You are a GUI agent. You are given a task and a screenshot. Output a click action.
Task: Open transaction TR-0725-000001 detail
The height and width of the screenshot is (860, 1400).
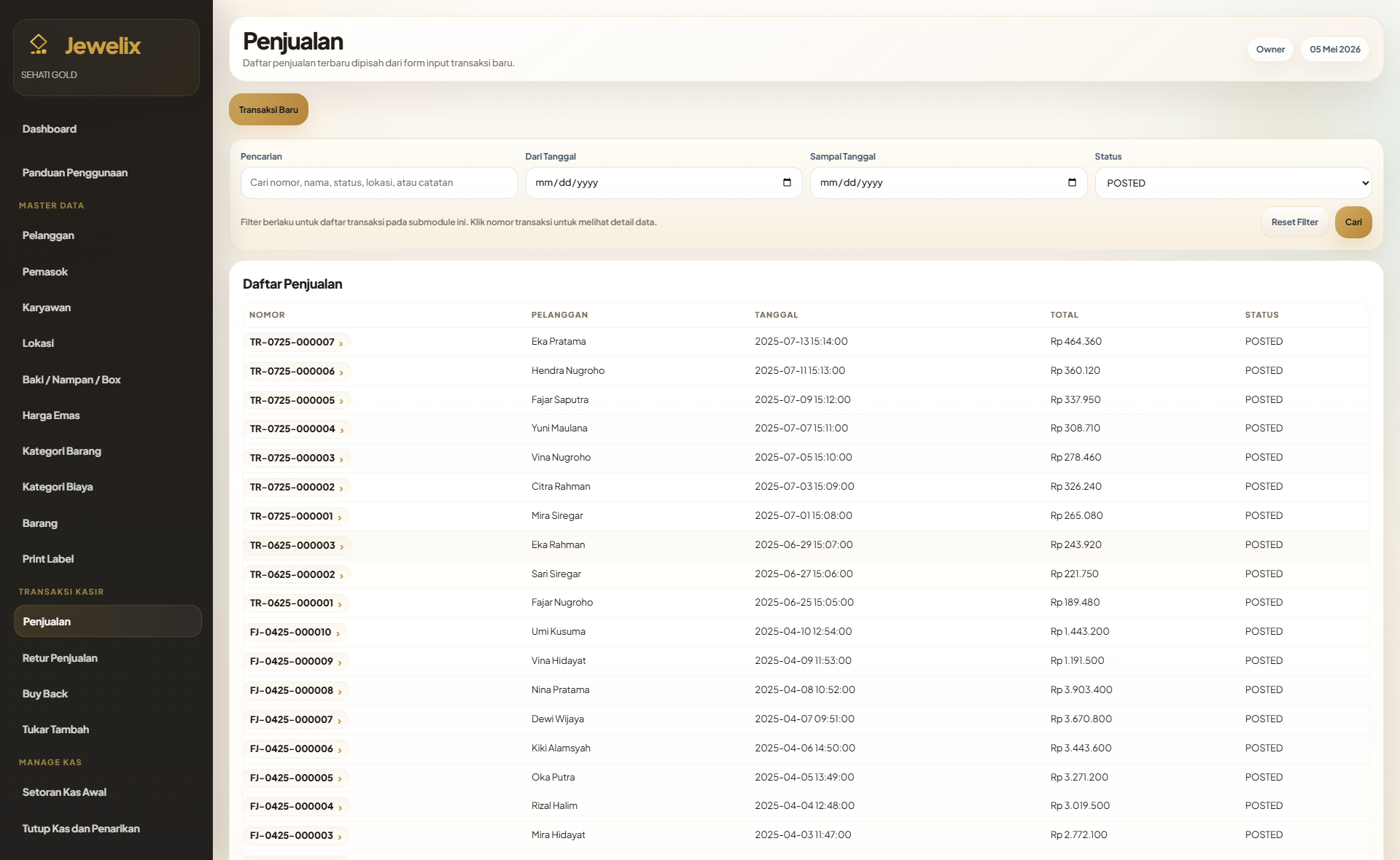(296, 516)
